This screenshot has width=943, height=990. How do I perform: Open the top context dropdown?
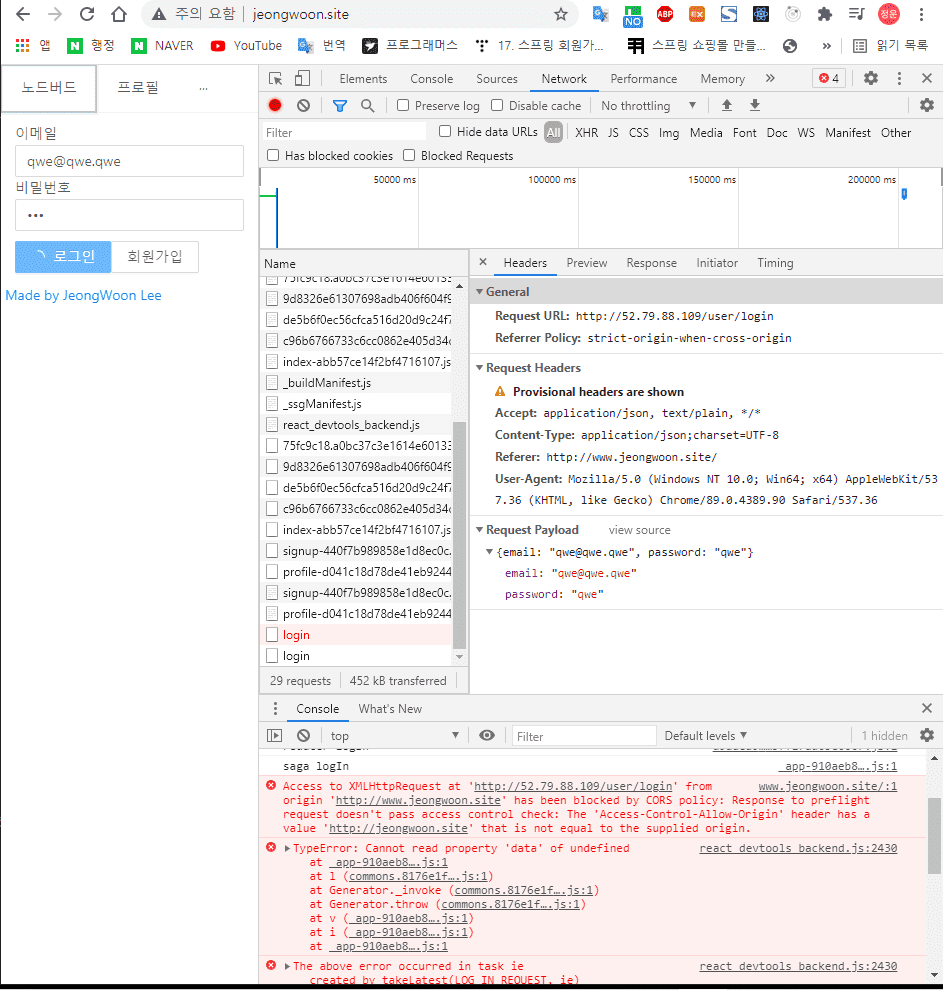point(394,736)
